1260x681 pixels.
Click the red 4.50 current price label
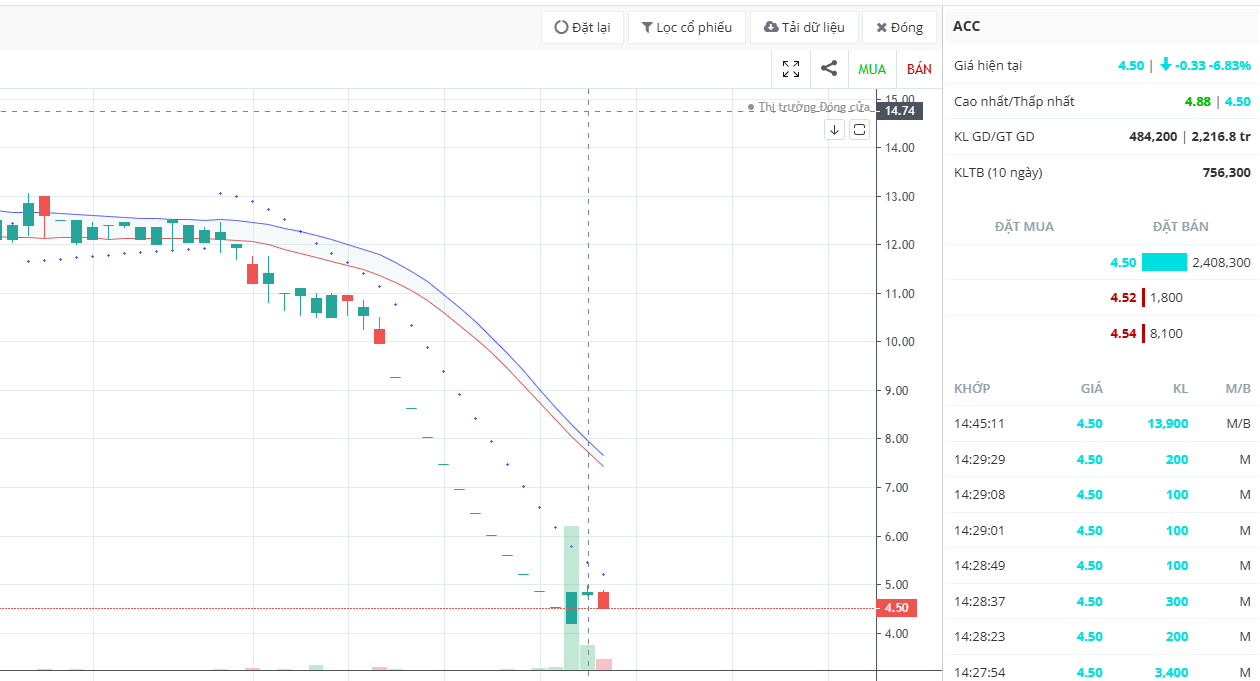tap(897, 608)
